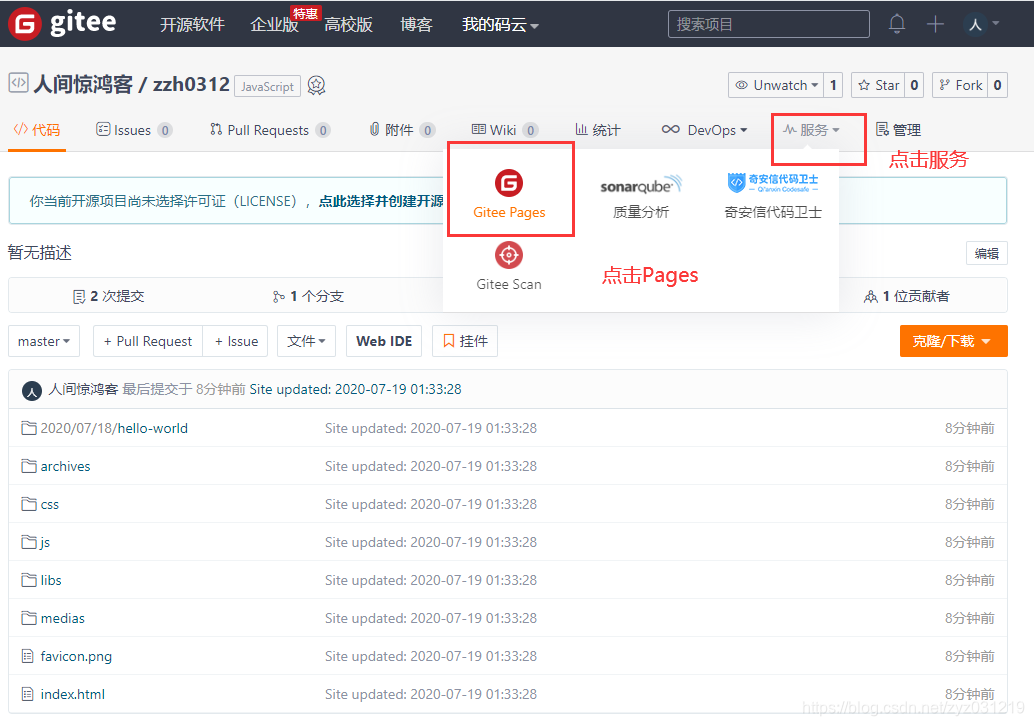The height and width of the screenshot is (726, 1034).
Task: Star the repository
Action: tap(878, 85)
